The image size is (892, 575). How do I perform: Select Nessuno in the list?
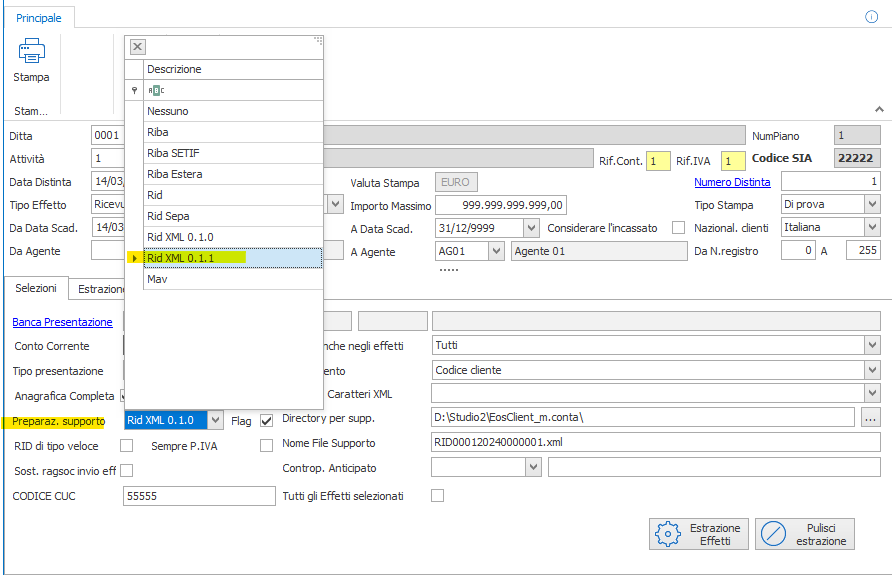tap(233, 111)
